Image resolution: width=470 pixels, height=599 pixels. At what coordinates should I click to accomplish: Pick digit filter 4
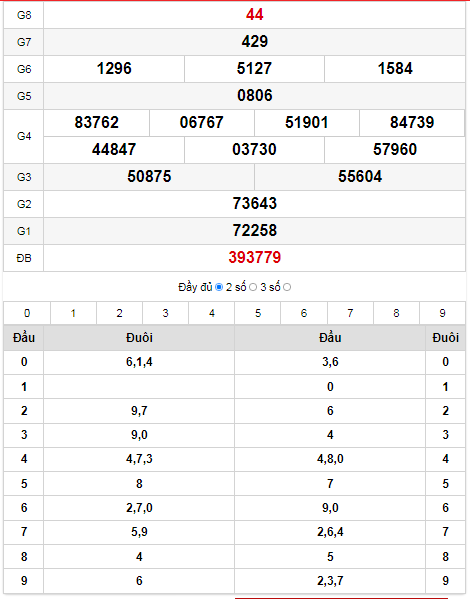click(212, 313)
